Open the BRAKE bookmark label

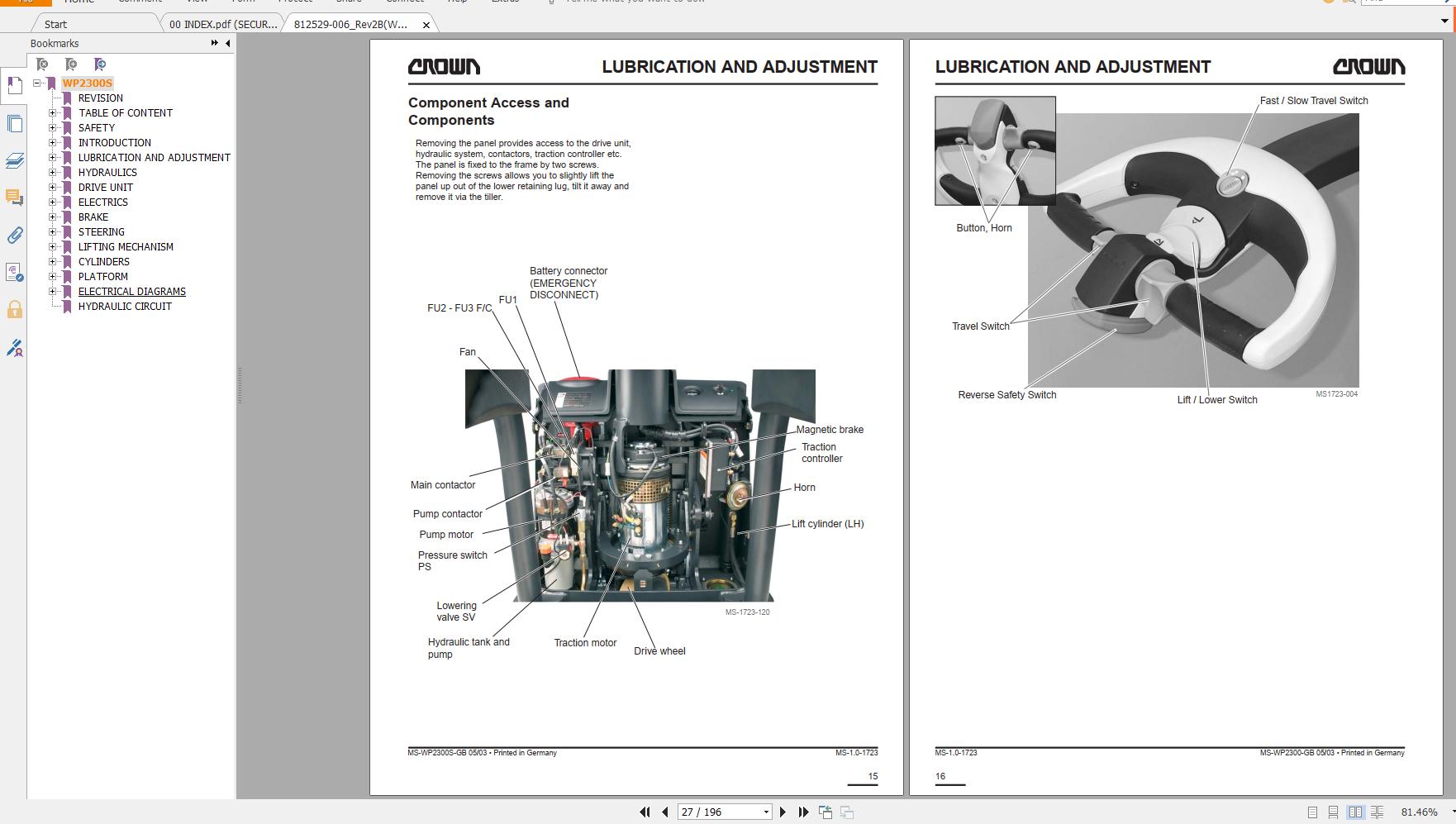coord(93,217)
